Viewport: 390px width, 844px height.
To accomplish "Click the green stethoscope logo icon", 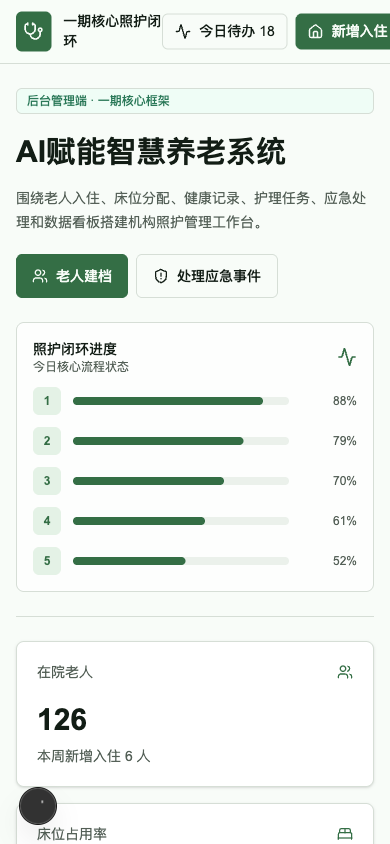I will click(34, 32).
